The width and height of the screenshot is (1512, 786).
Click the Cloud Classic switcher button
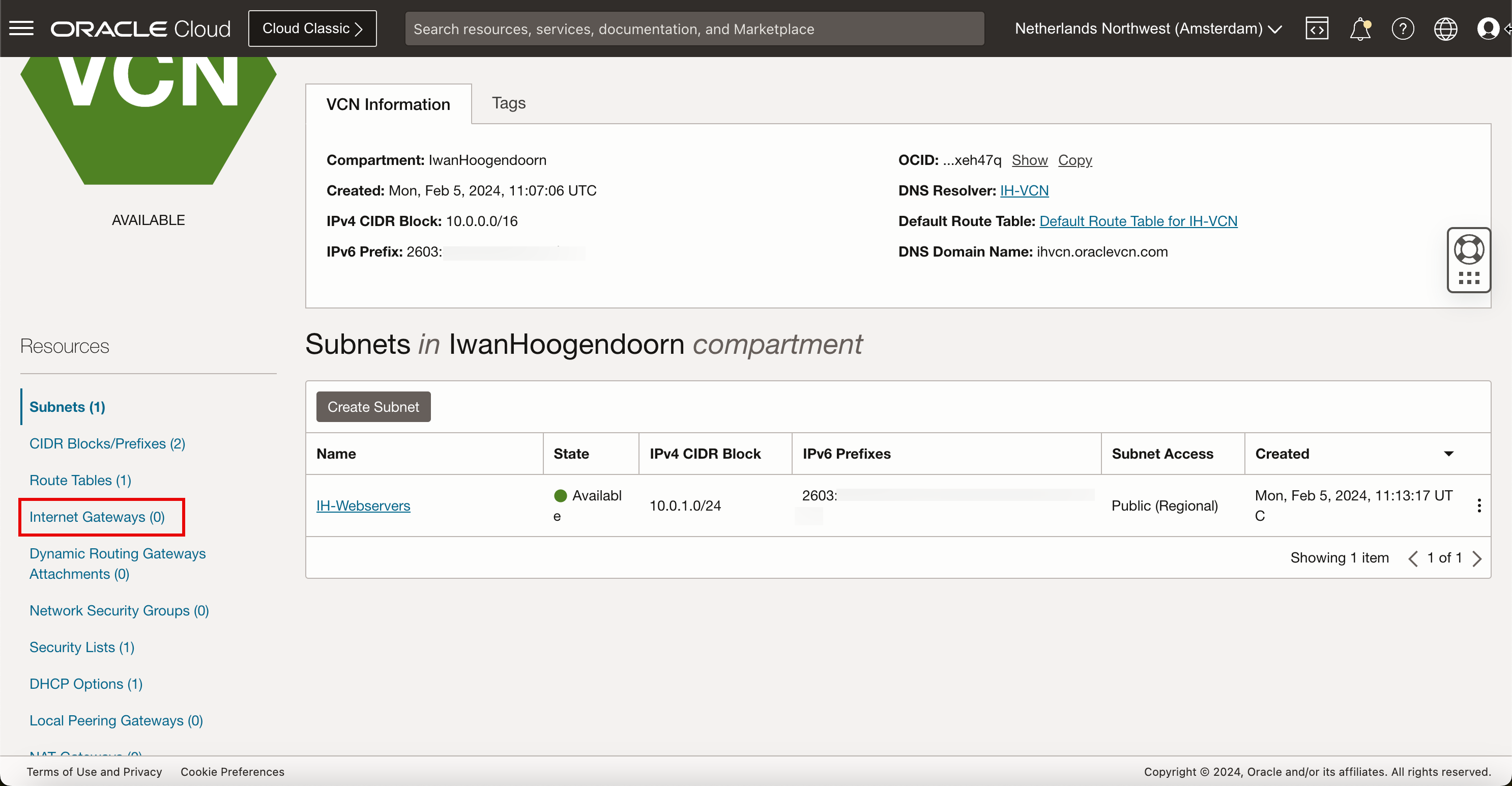312,28
